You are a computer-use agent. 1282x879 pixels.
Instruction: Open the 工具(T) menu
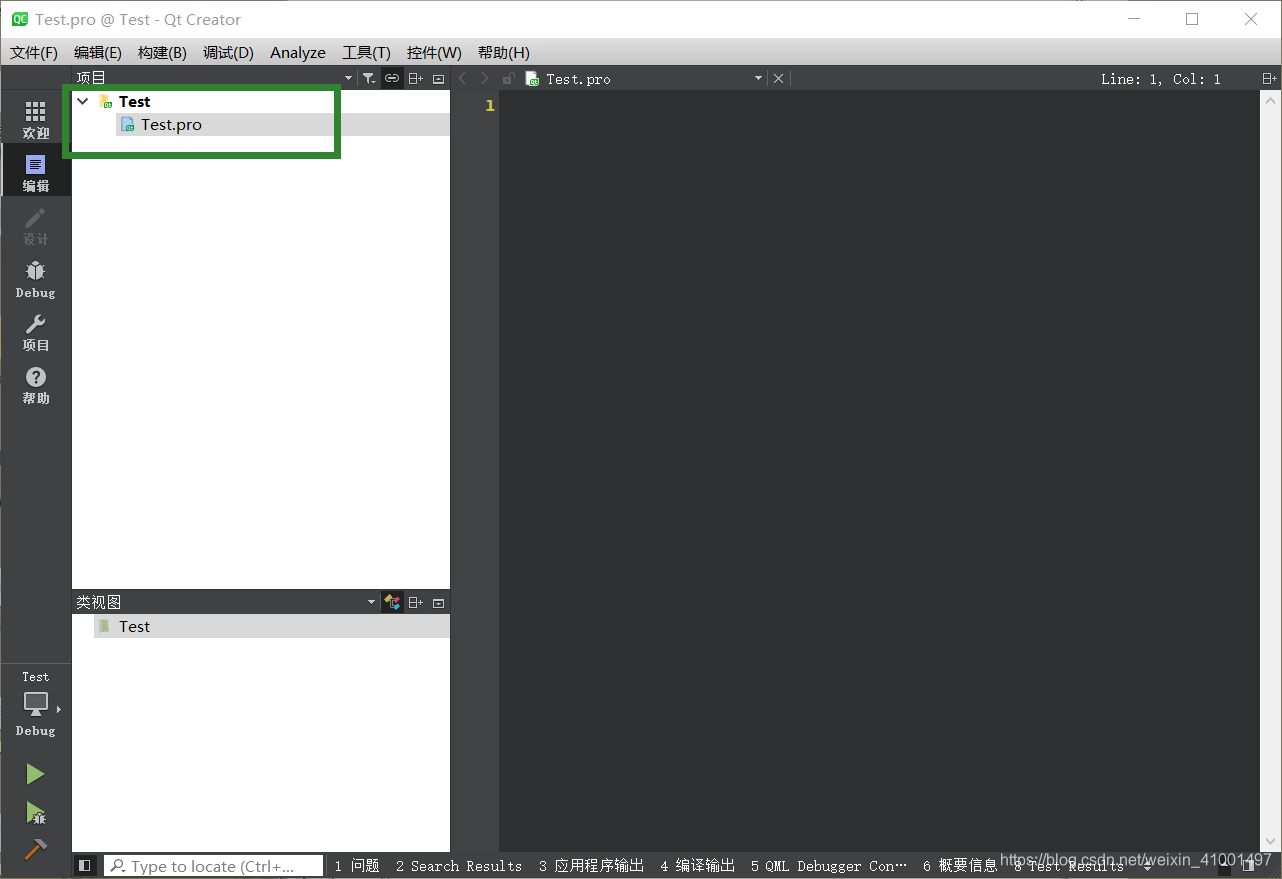tap(366, 52)
